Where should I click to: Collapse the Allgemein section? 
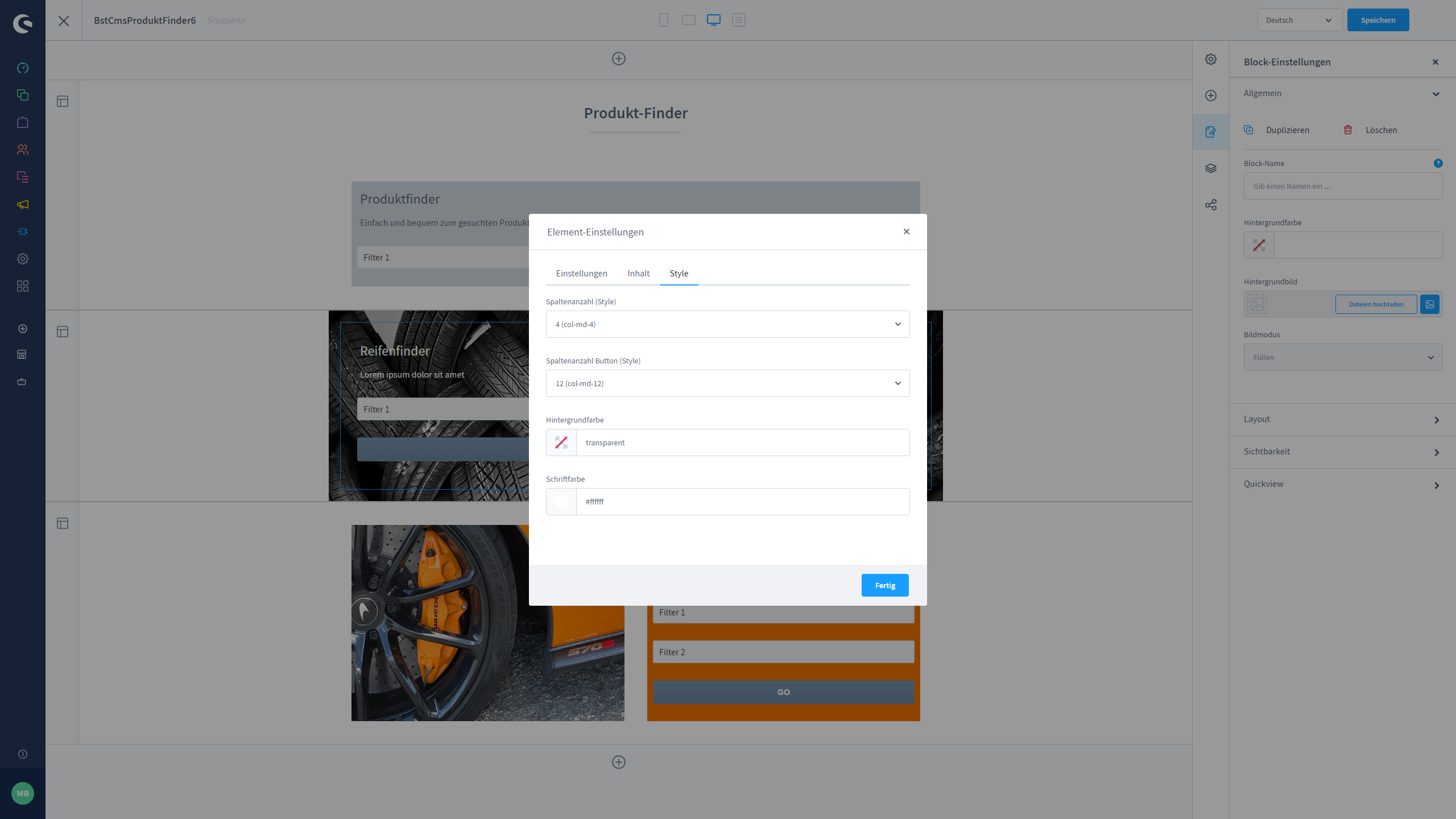pos(1343,93)
